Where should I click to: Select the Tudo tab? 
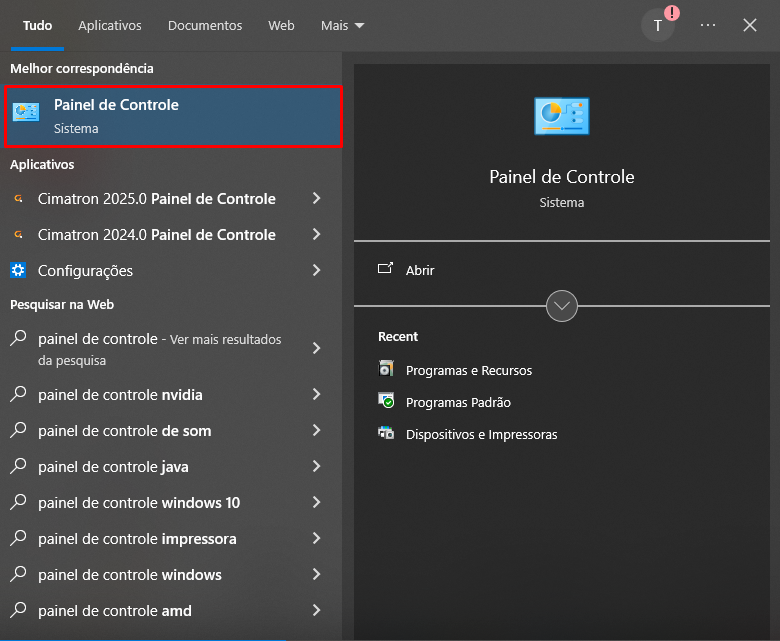37,25
